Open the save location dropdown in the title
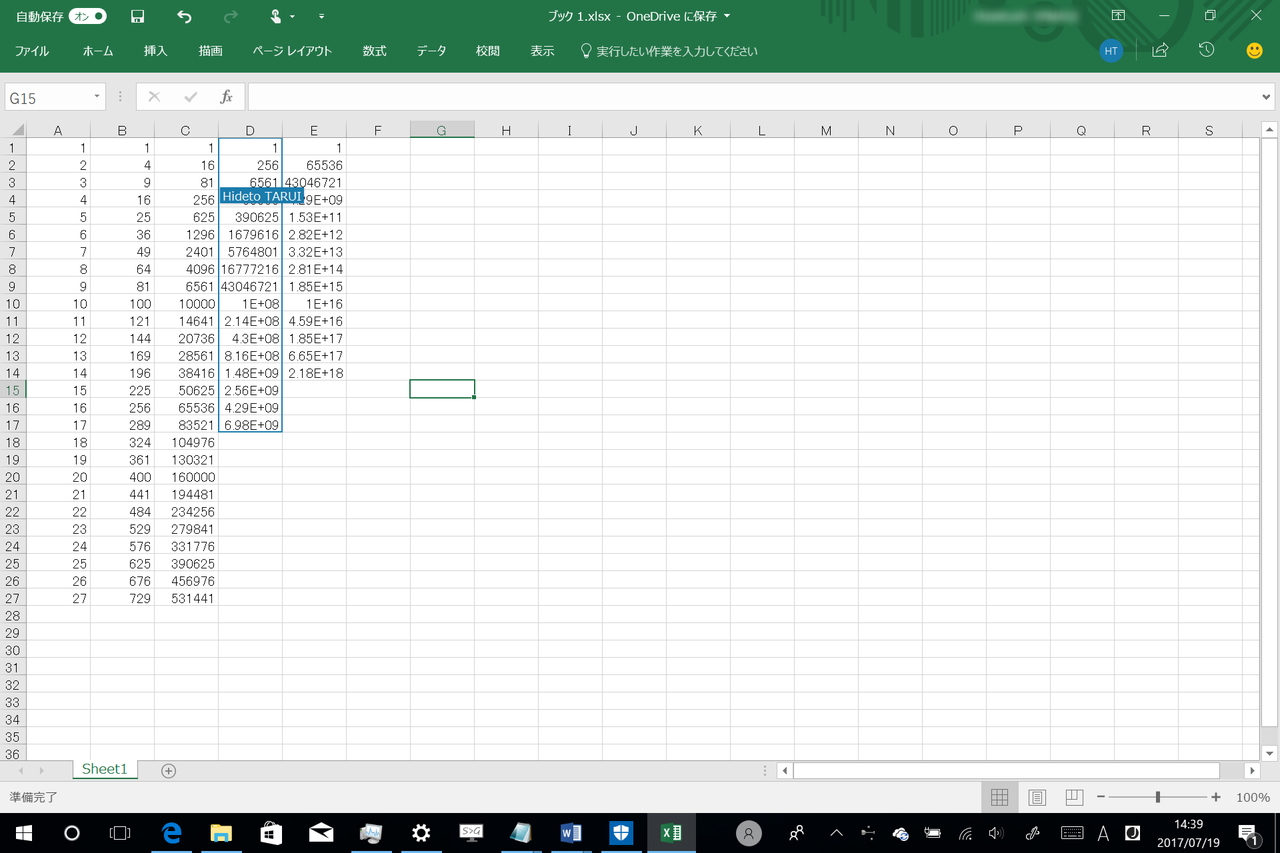Image resolution: width=1280 pixels, height=853 pixels. 727,16
